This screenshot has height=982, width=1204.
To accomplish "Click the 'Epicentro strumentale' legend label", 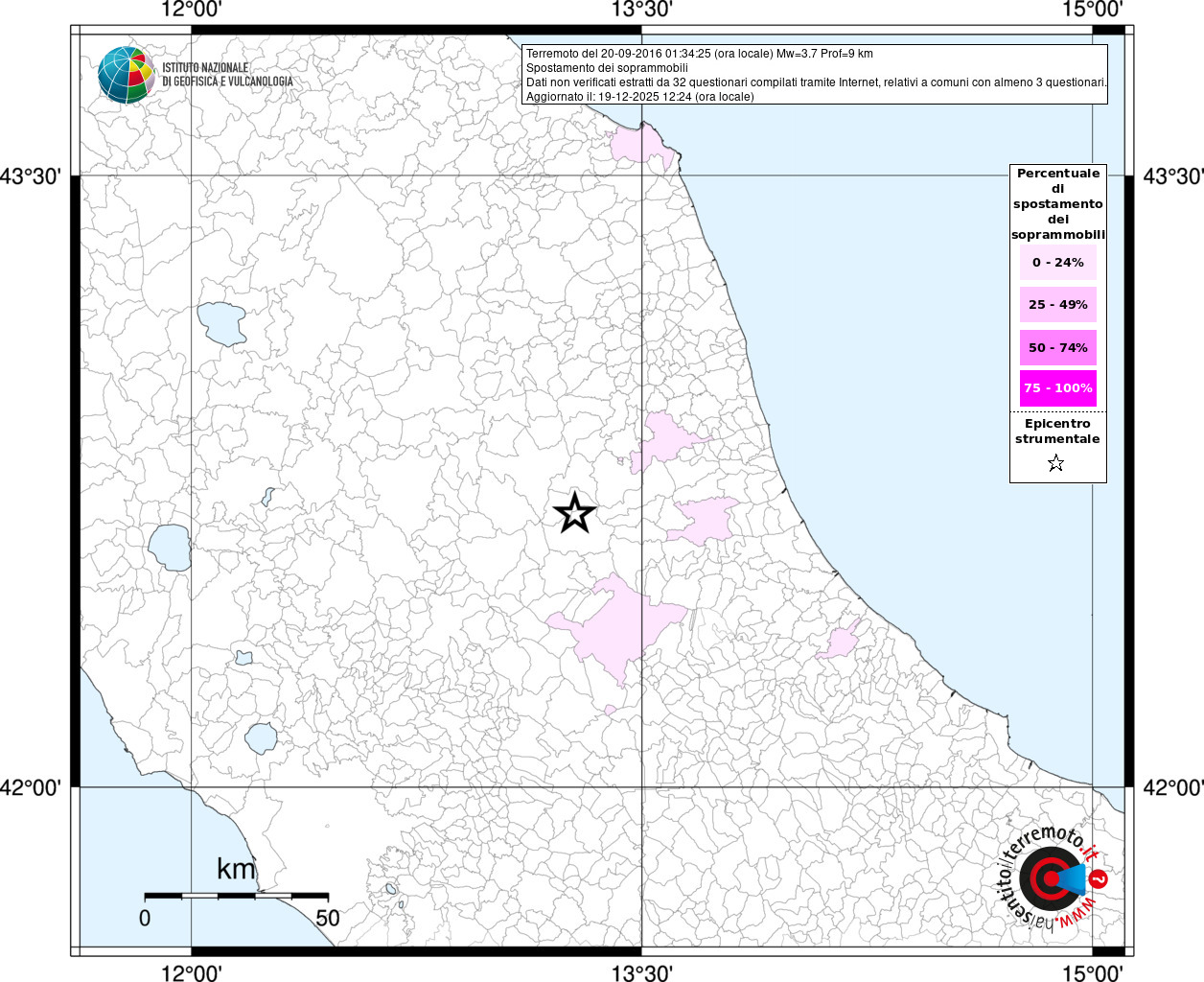I will click(x=1057, y=431).
